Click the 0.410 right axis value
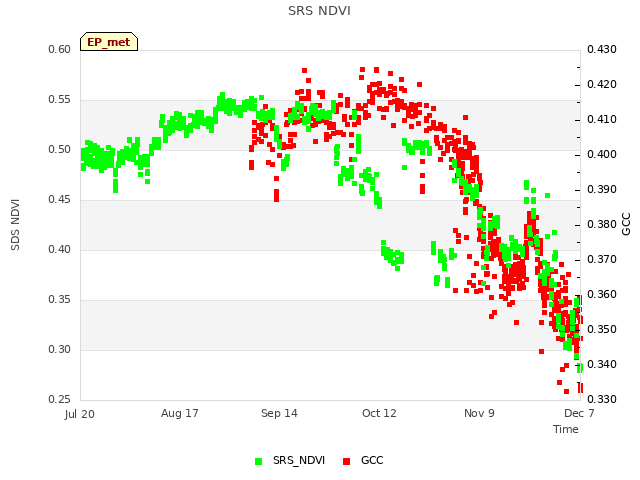Viewport: 640px width, 480px height. point(602,120)
